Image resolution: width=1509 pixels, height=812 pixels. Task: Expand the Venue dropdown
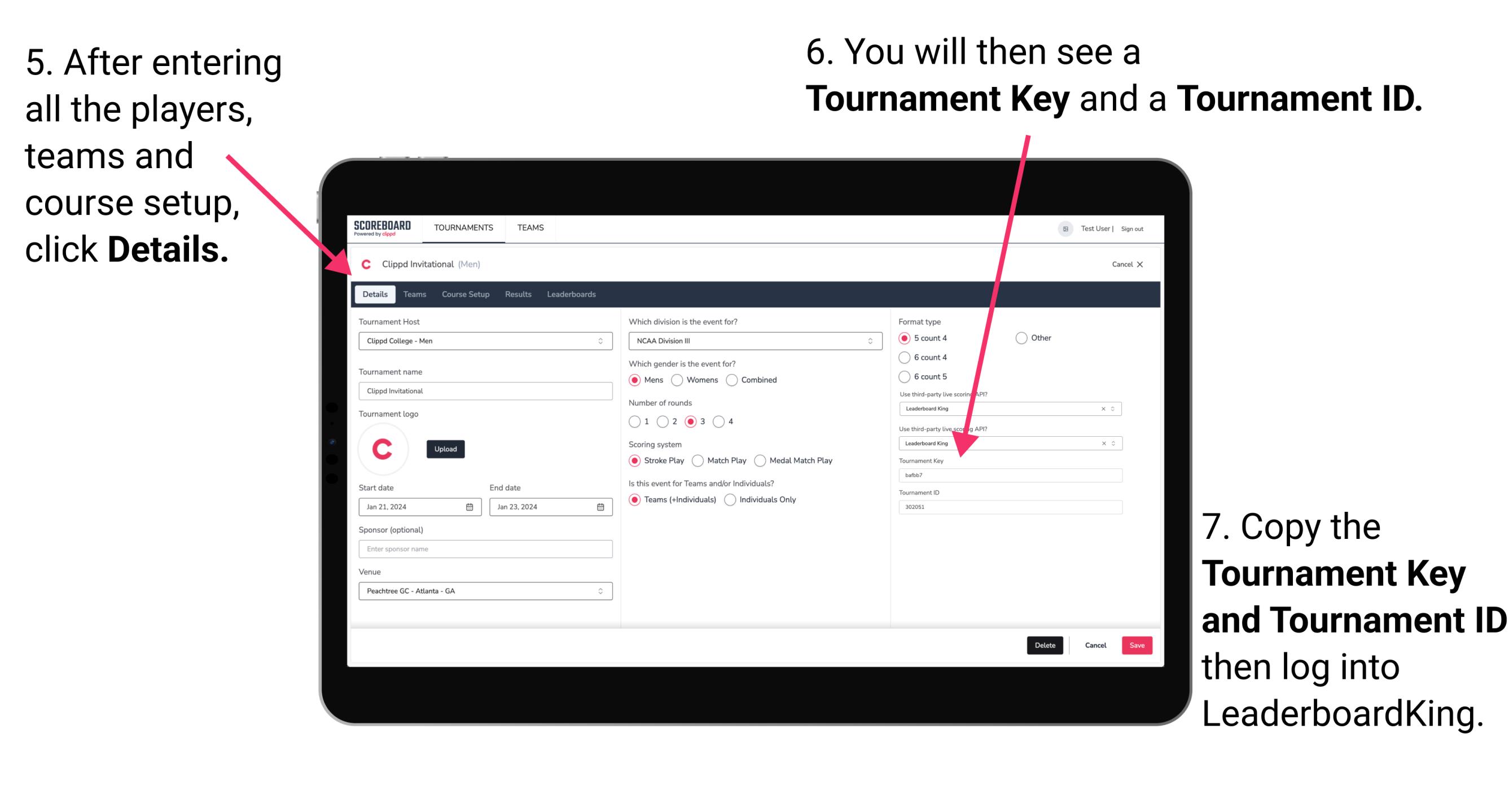pos(600,591)
